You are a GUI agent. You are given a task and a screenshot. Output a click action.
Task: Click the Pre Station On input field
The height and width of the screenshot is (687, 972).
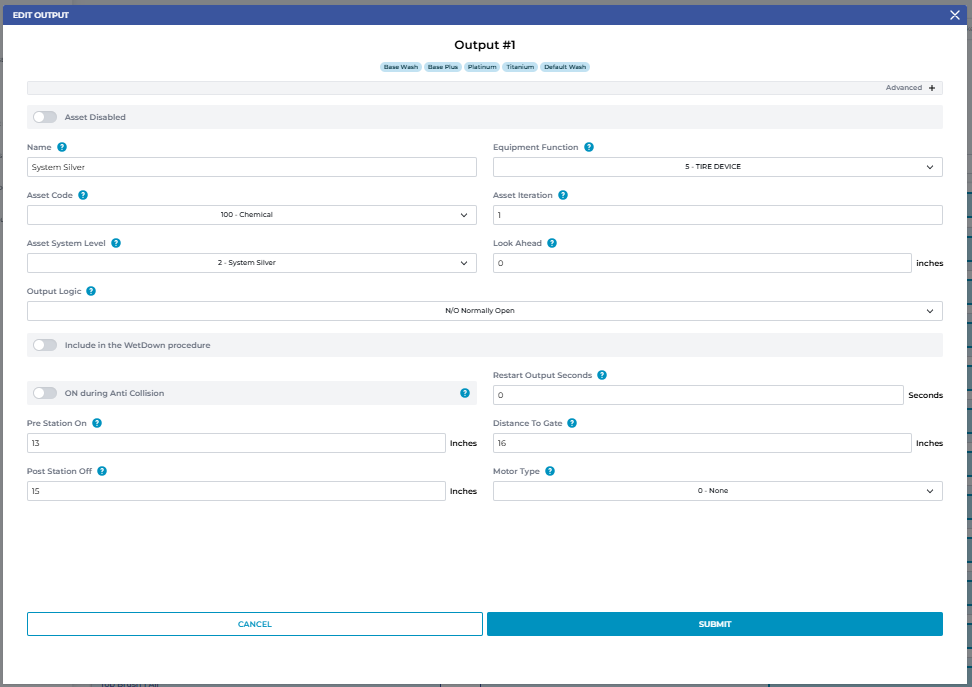(x=235, y=443)
